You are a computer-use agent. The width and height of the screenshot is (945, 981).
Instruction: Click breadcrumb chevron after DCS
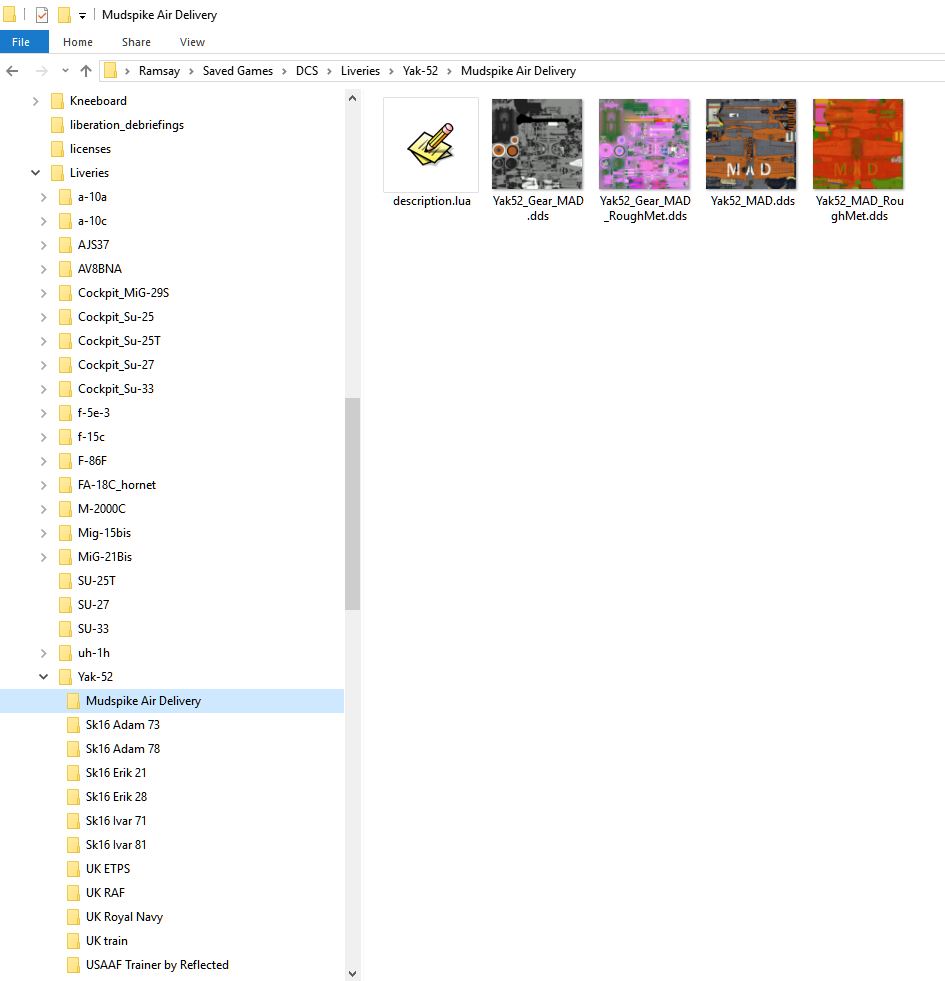pos(329,71)
